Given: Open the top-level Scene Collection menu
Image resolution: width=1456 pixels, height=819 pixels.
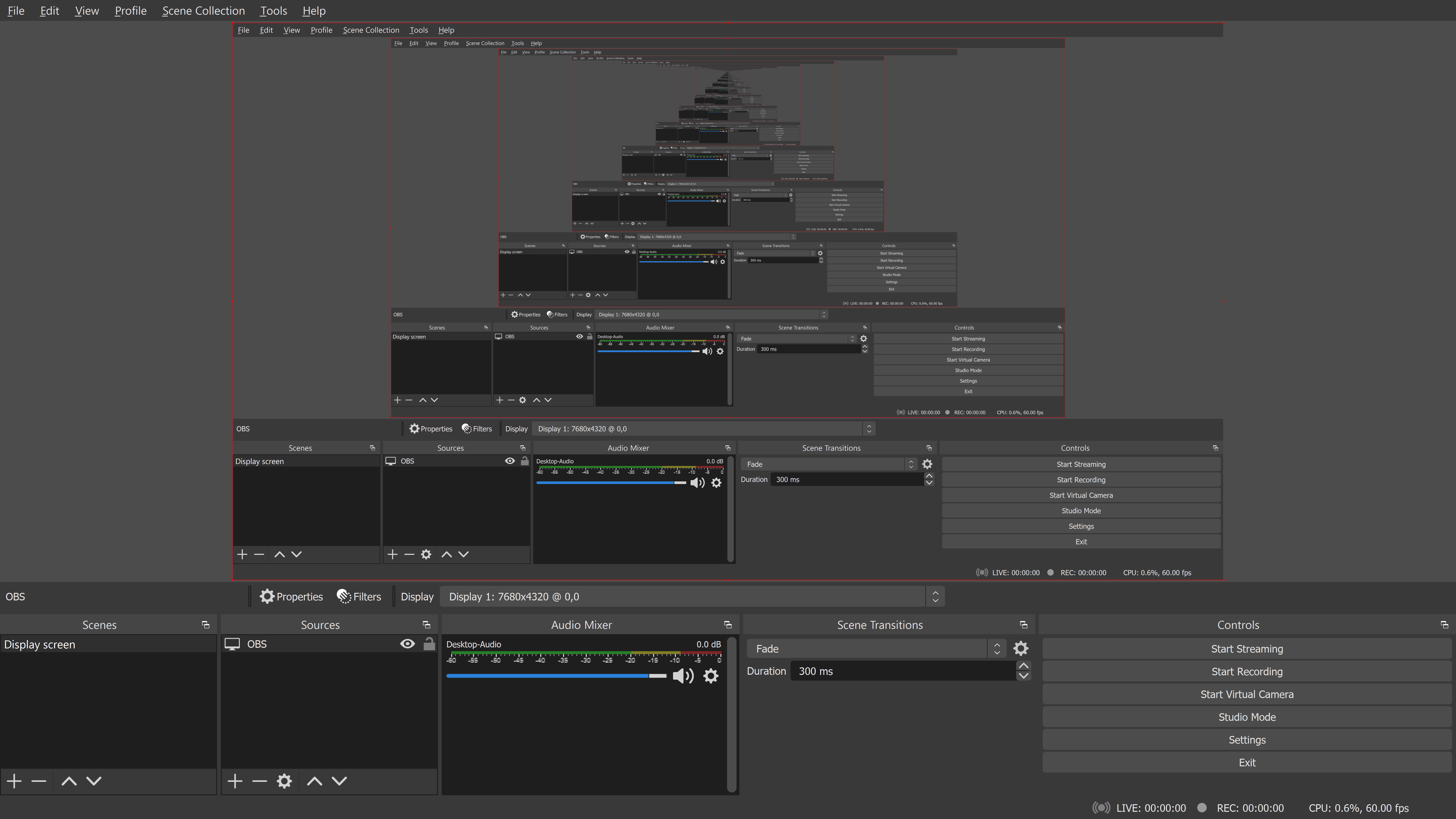Looking at the screenshot, I should click(203, 11).
